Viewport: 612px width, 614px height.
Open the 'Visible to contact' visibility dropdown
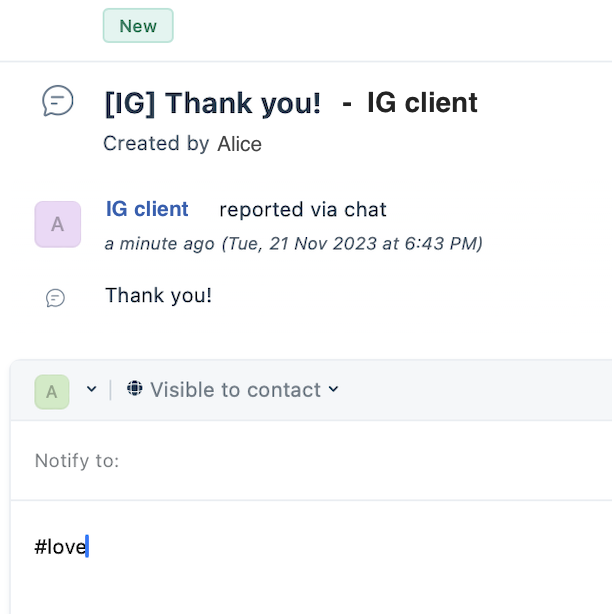(x=233, y=389)
